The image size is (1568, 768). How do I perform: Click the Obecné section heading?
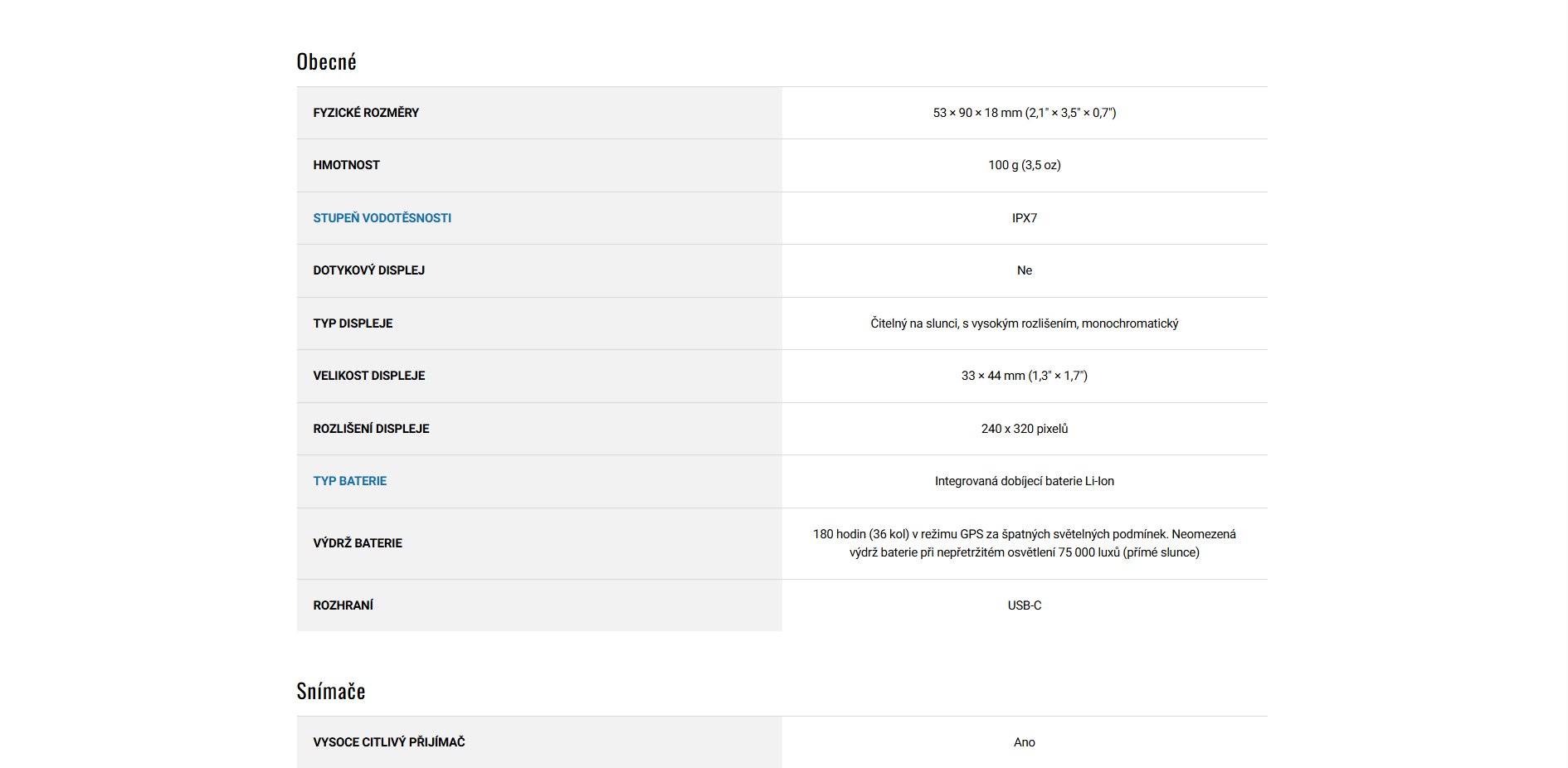326,62
